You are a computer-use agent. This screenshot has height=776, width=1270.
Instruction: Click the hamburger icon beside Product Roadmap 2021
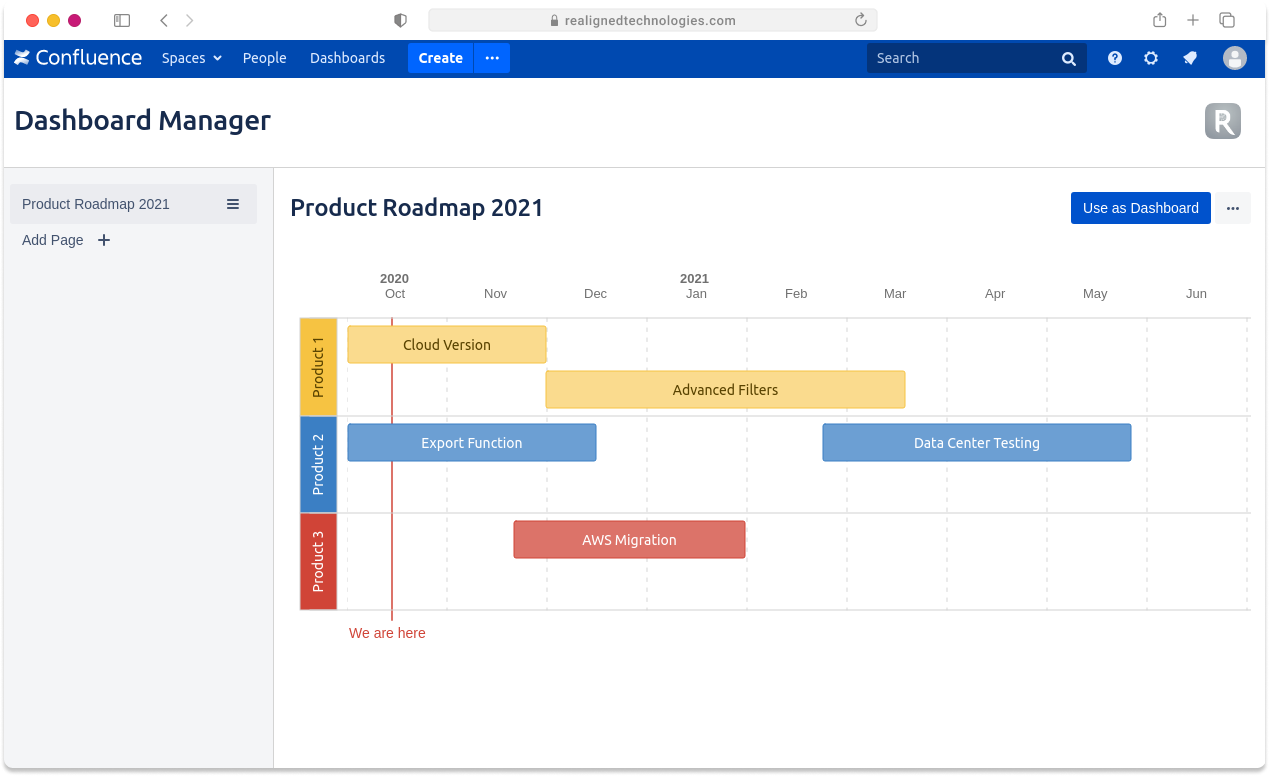(232, 204)
